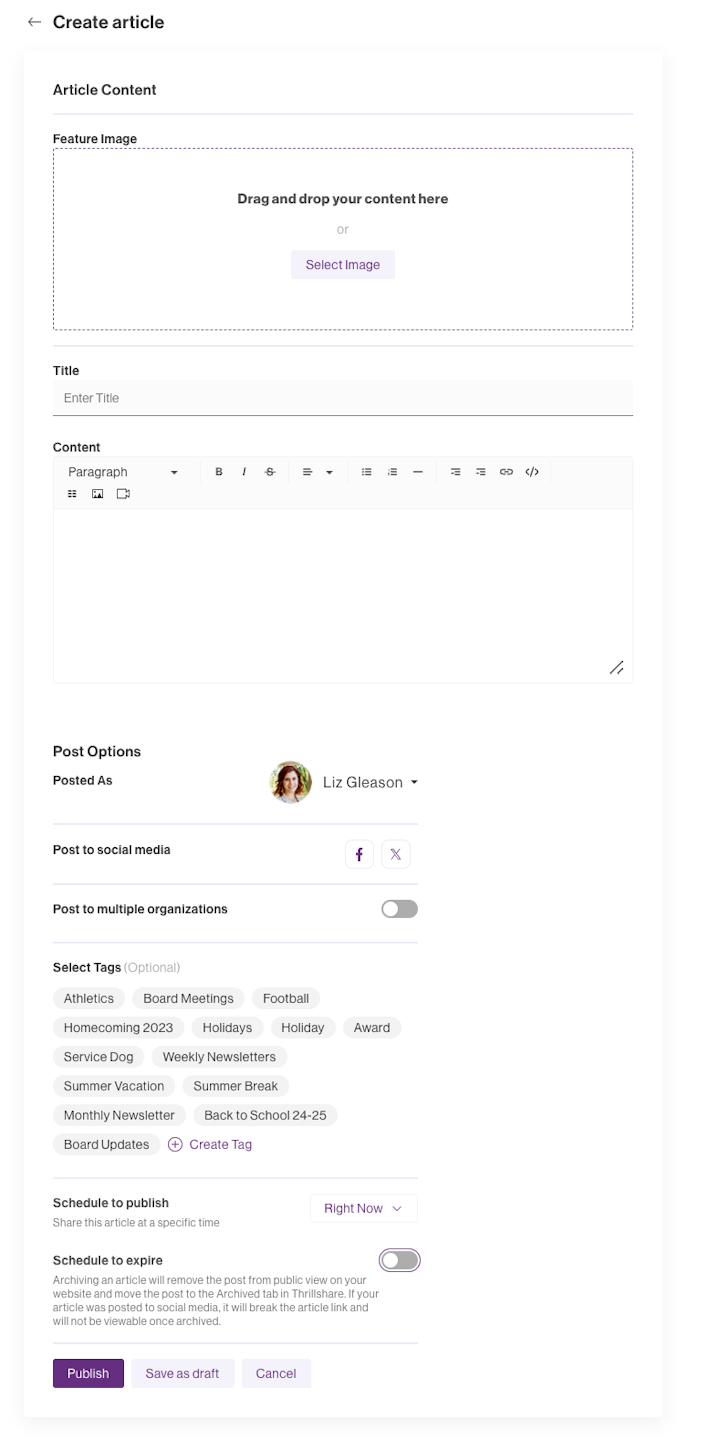Image resolution: width=706 pixels, height=1440 pixels.
Task: Insert a video into content
Action: [123, 494]
